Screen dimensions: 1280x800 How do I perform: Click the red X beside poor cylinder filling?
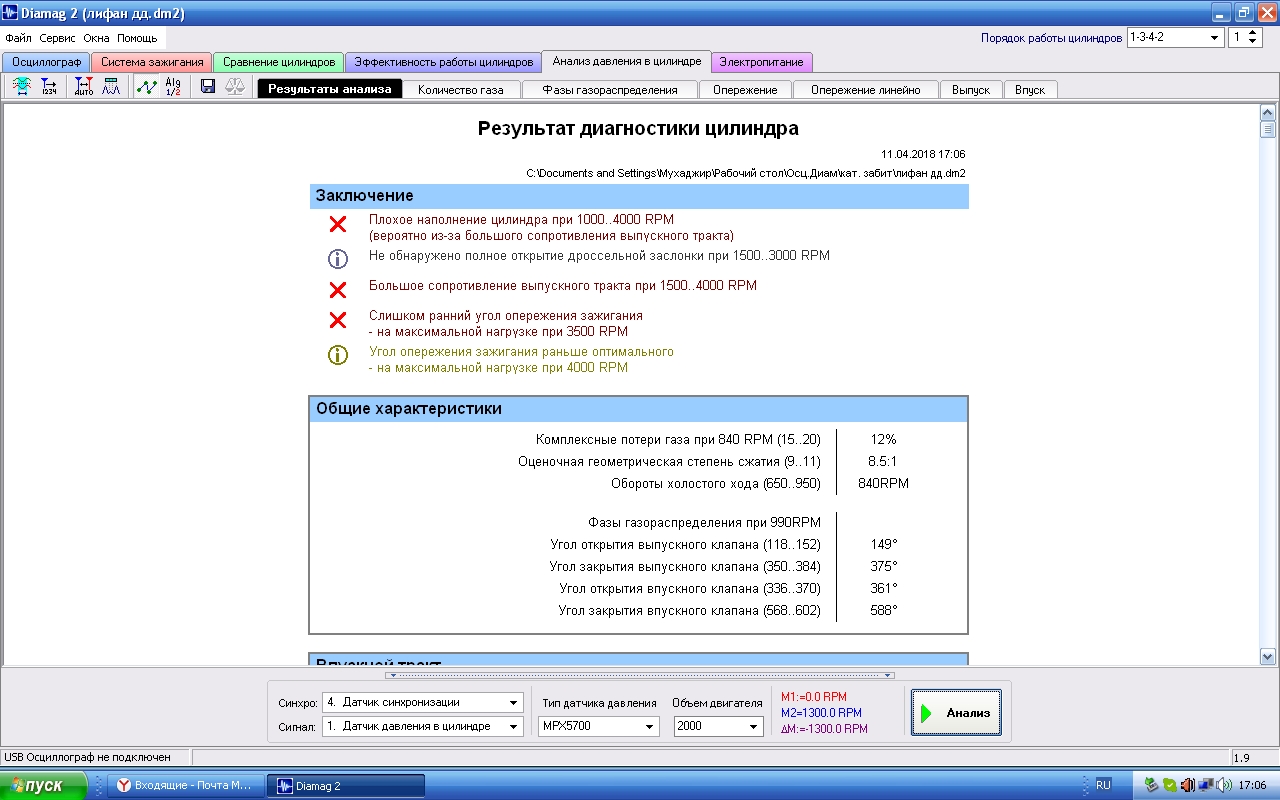(338, 224)
